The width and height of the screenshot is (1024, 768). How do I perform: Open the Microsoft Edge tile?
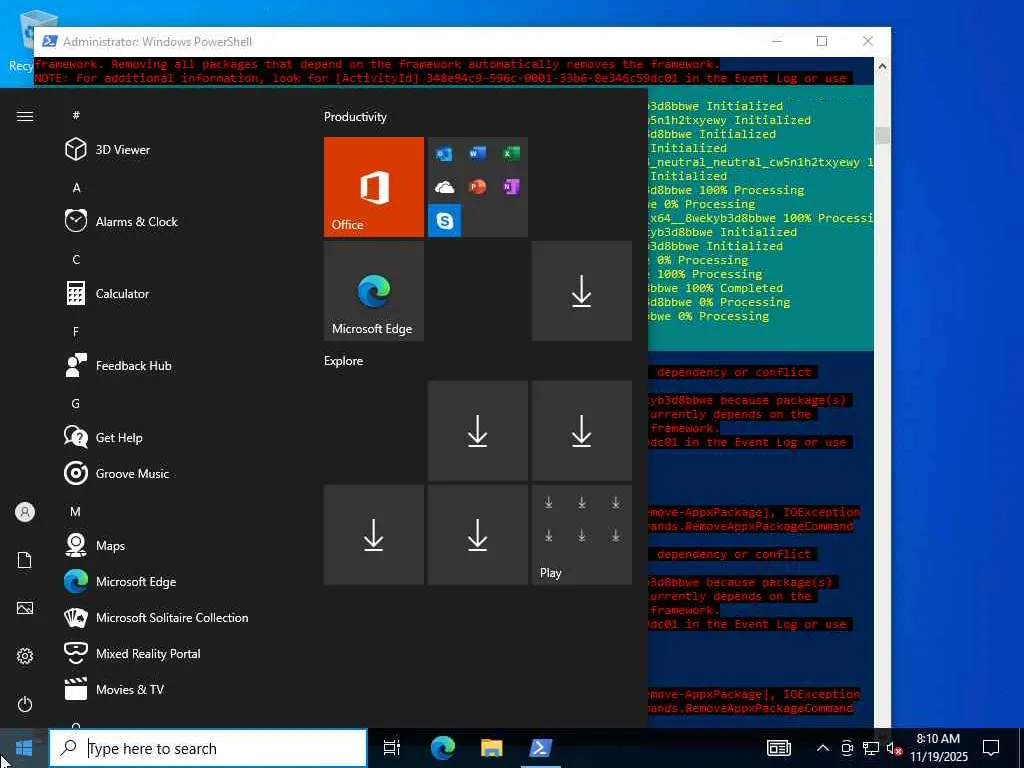tap(374, 291)
